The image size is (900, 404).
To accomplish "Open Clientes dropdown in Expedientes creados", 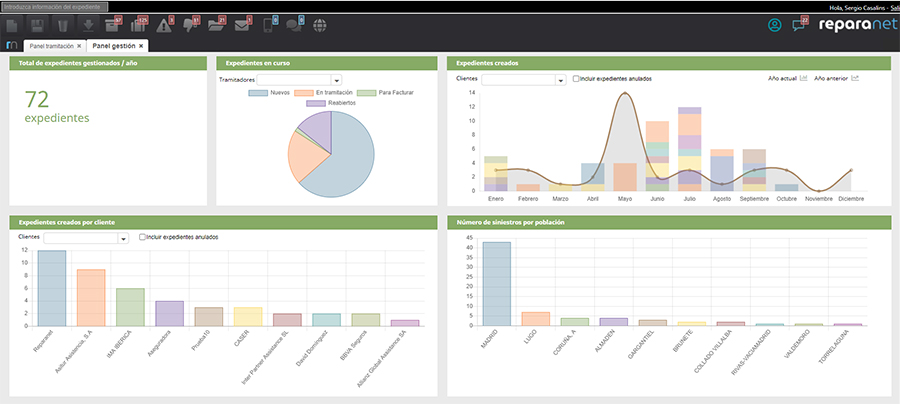I will click(x=561, y=80).
